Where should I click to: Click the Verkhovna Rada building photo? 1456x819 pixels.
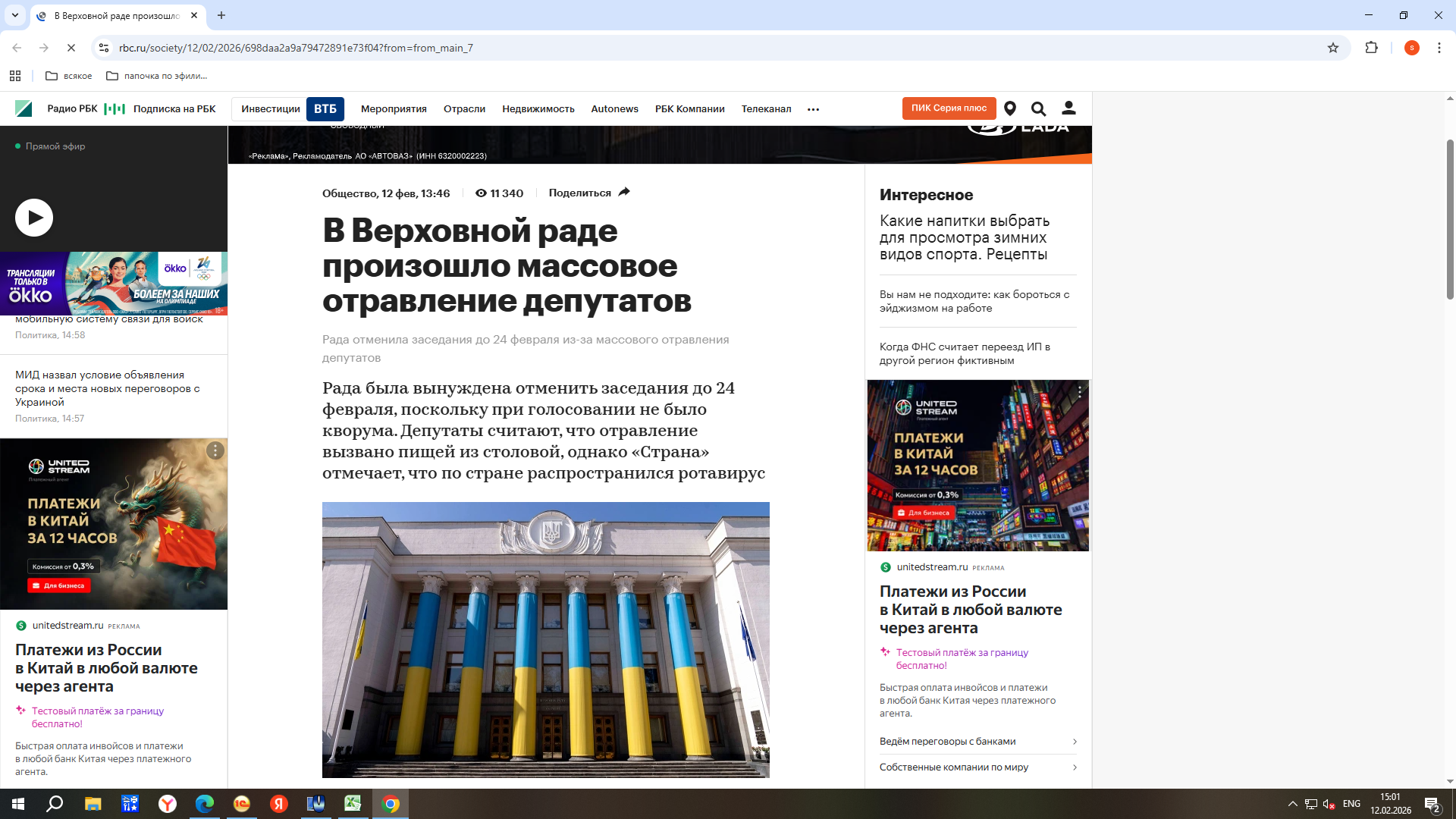tap(545, 639)
